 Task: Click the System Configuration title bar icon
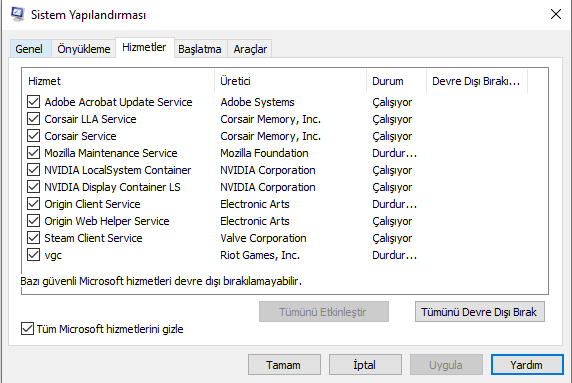18,14
